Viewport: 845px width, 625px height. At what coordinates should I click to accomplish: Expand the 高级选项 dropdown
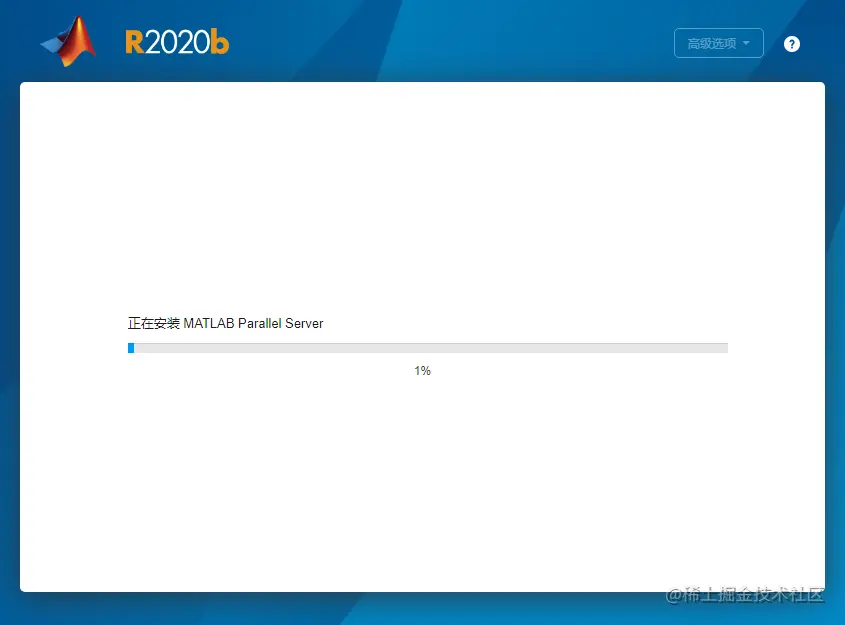pyautogui.click(x=718, y=43)
